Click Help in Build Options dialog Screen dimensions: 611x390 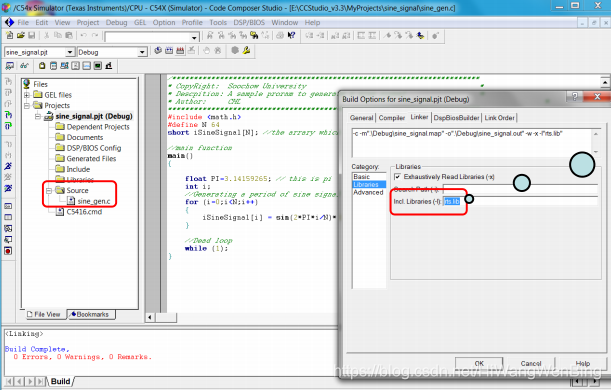click(583, 364)
